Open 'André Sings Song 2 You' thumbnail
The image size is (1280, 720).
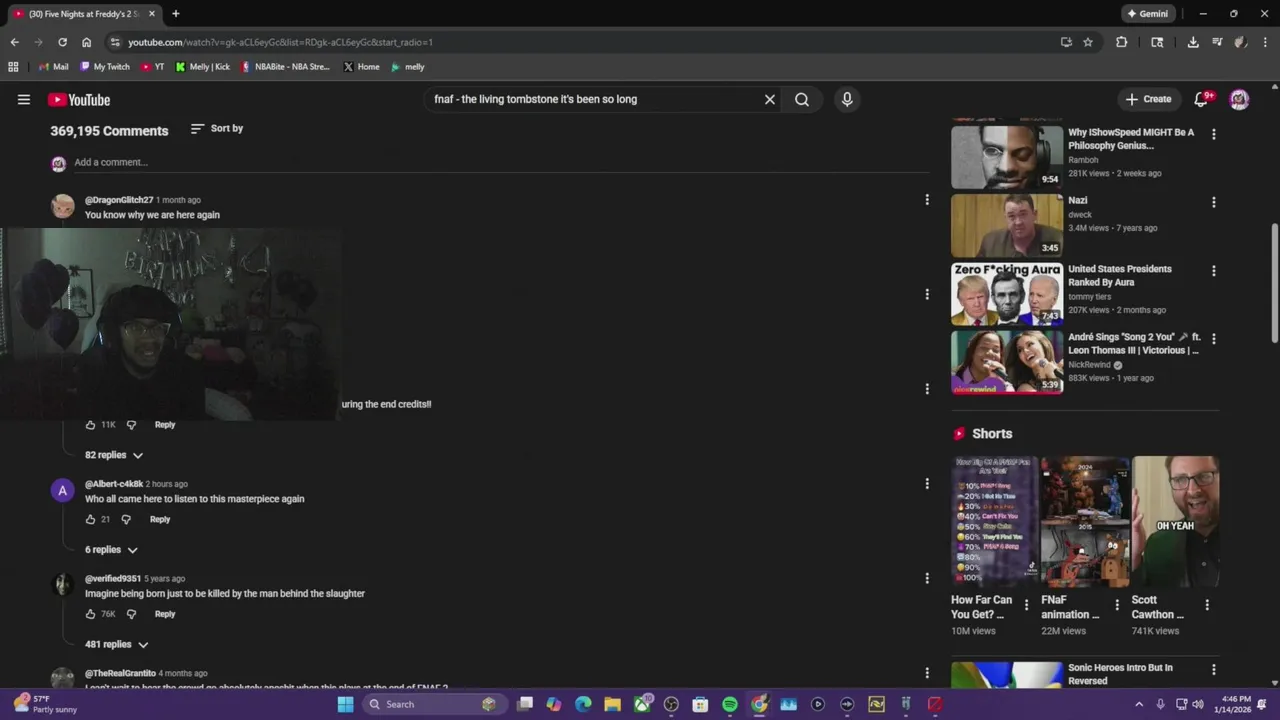click(x=1007, y=362)
